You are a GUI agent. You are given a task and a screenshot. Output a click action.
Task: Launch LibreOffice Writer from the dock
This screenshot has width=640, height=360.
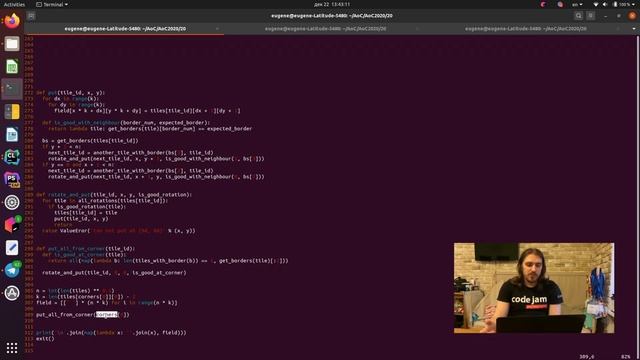(12, 134)
